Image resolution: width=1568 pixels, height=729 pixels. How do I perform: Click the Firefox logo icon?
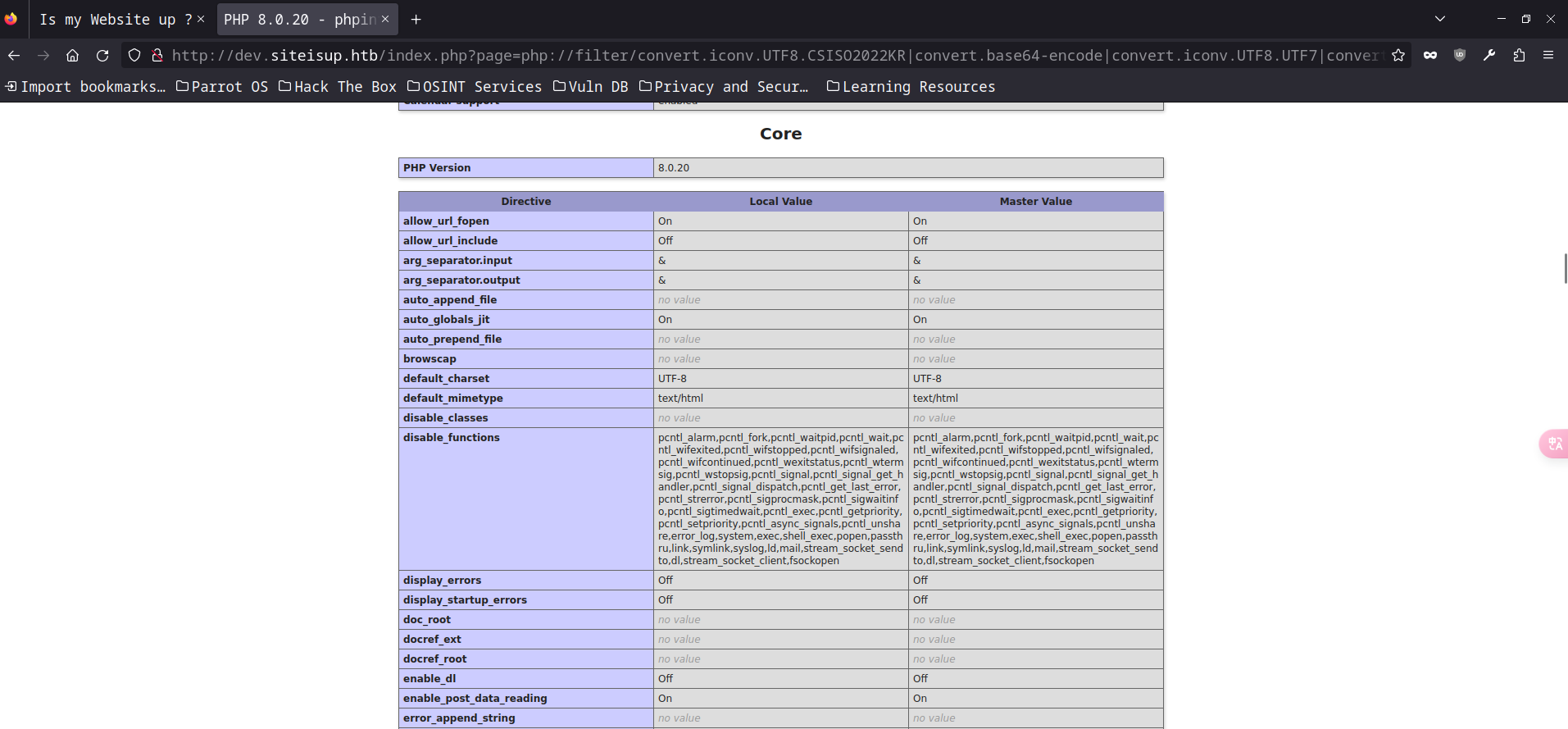11,18
